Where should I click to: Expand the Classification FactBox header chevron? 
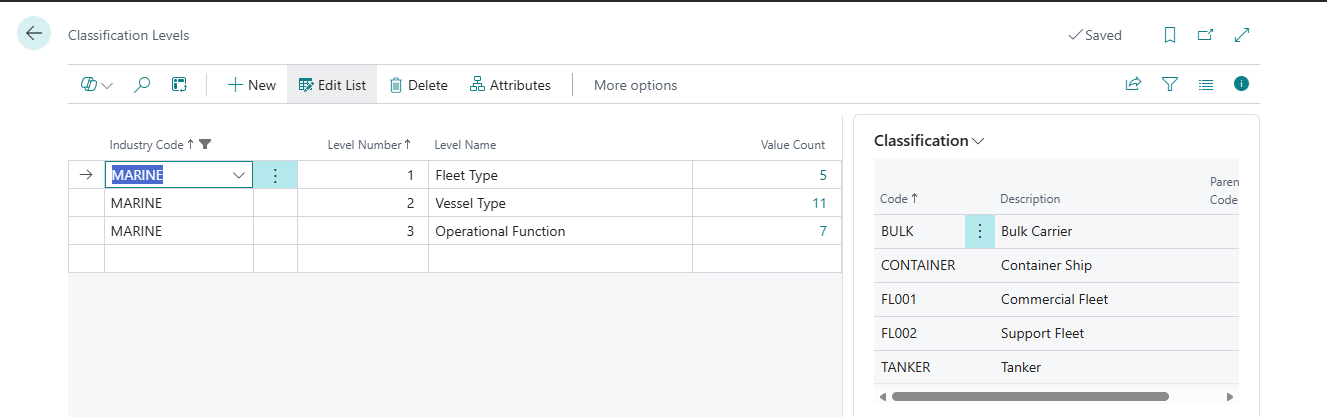[x=978, y=141]
